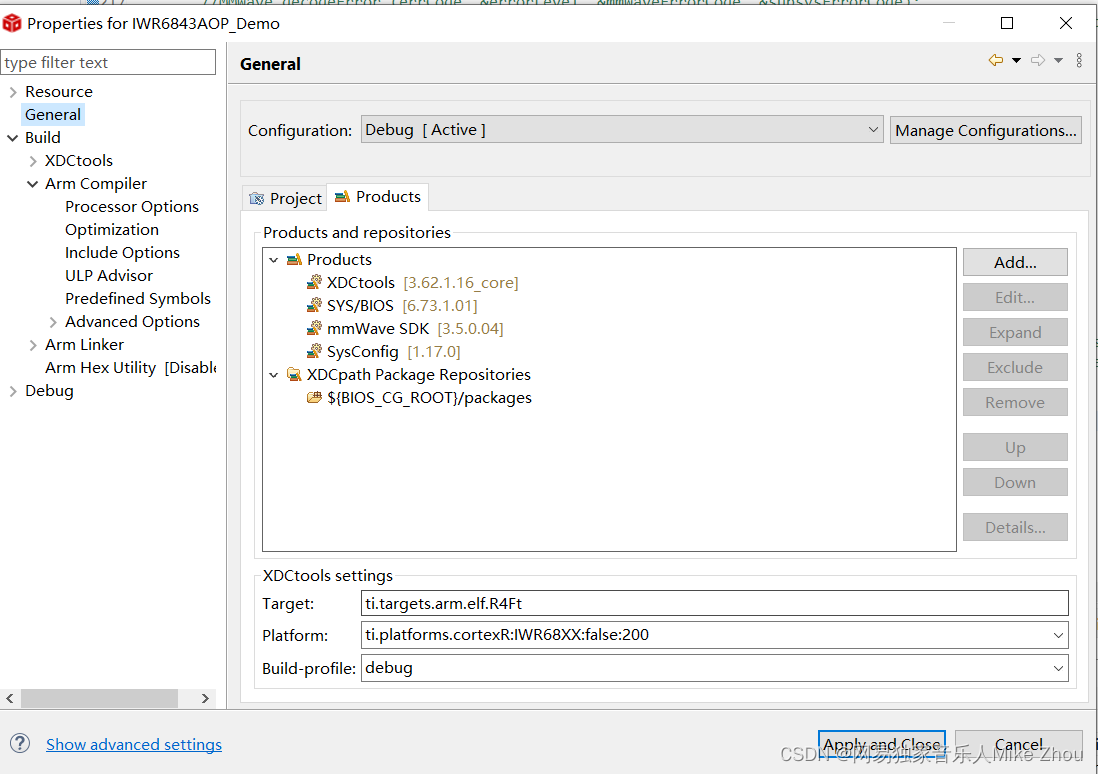Select the mmWave SDK package icon
The image size is (1098, 774).
pos(313,328)
